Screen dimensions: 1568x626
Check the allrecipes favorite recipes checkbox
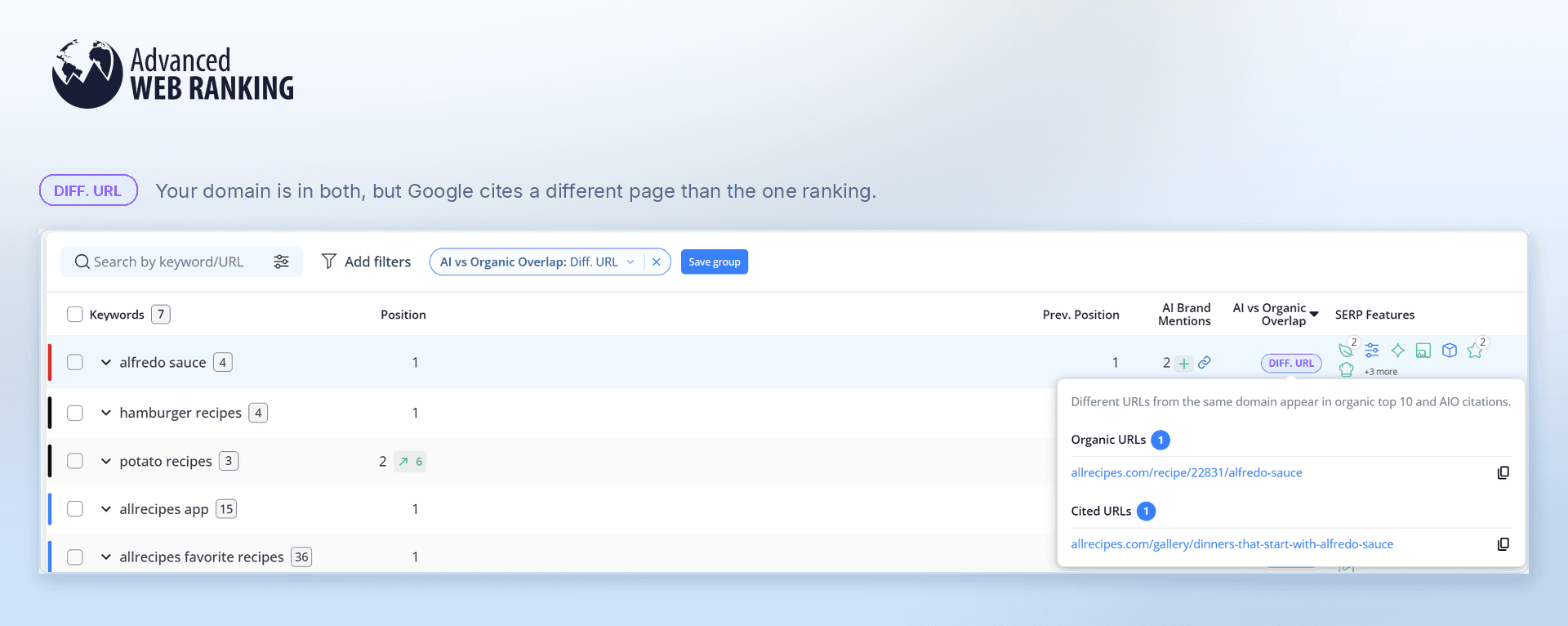click(75, 557)
